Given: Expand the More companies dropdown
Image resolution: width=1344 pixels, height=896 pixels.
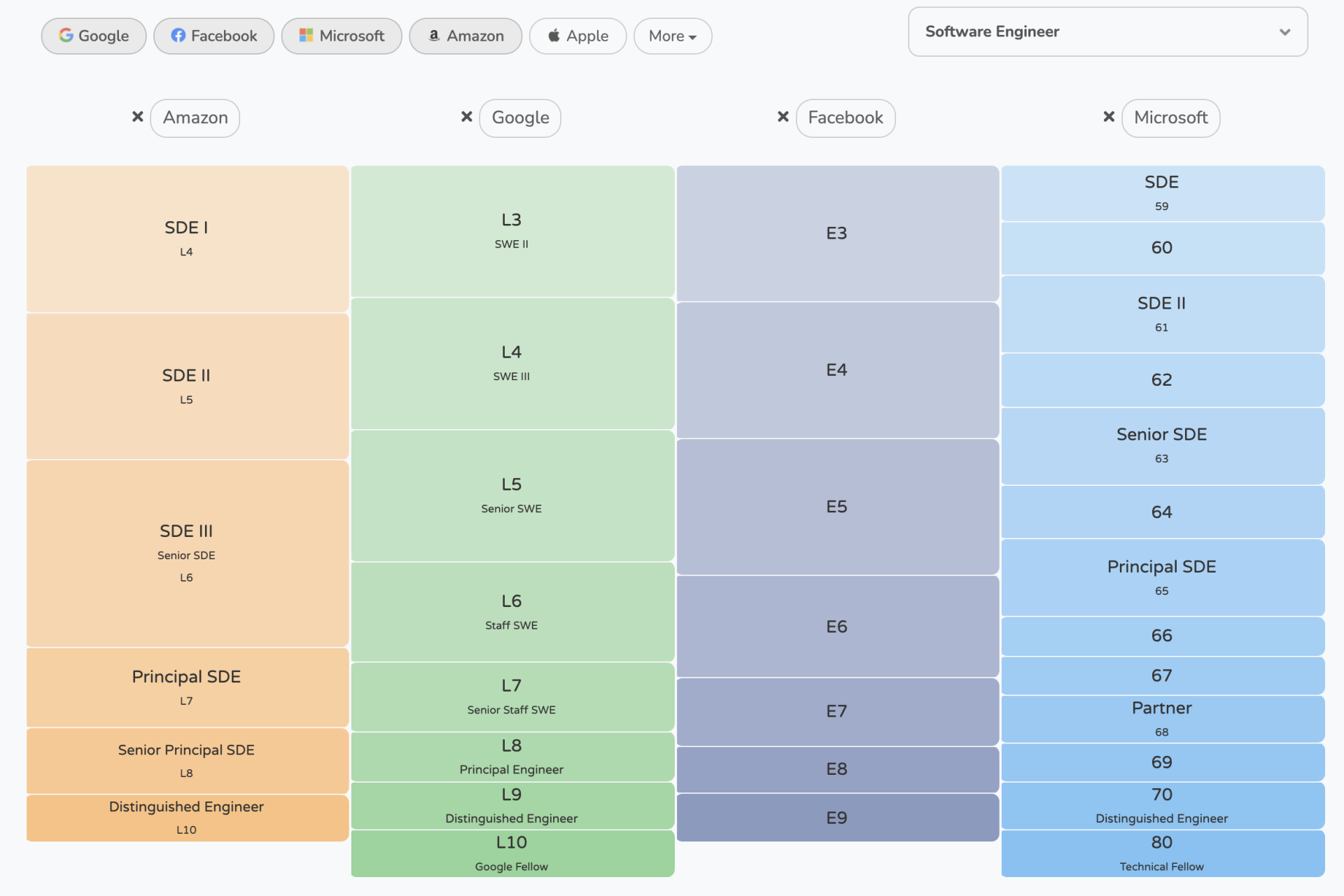Looking at the screenshot, I should [672, 36].
